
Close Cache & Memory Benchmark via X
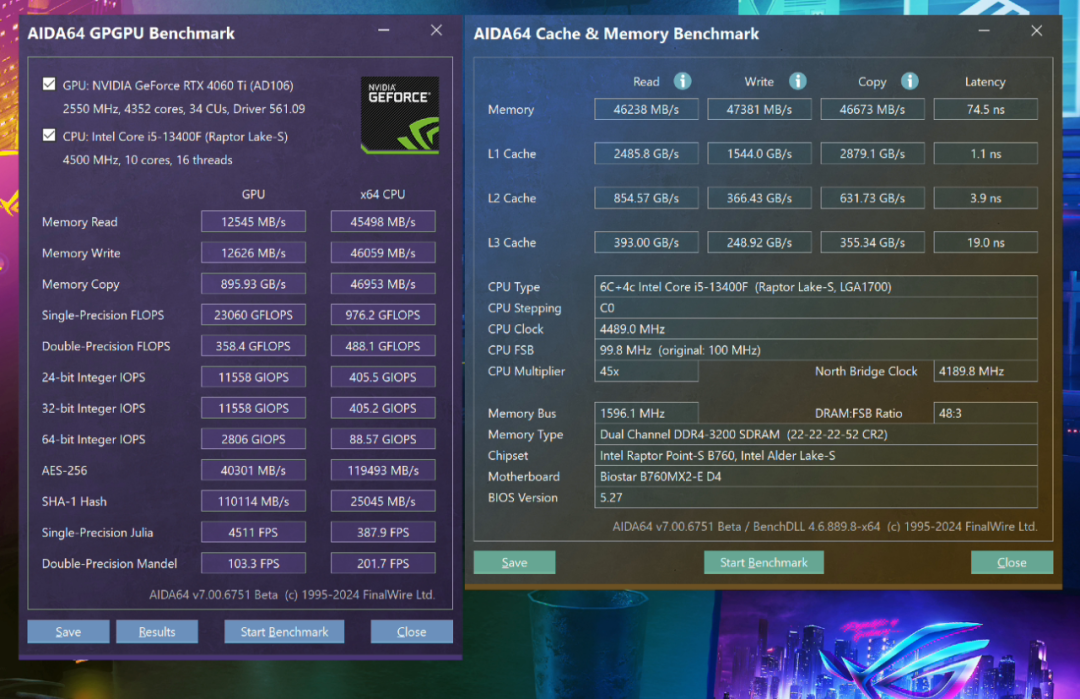(x=1037, y=31)
